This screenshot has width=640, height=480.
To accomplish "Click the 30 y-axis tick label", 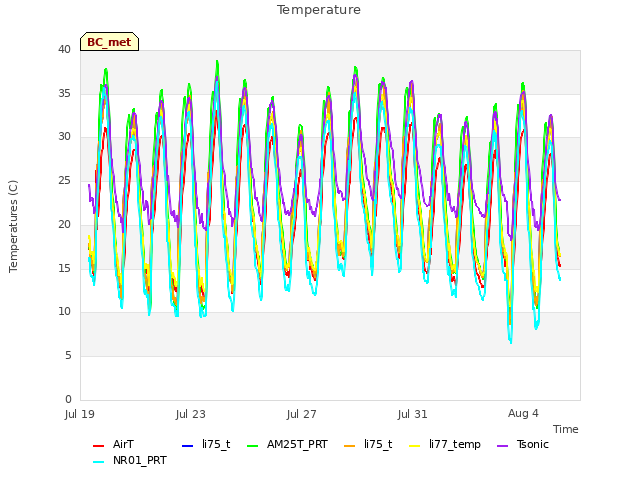I will tap(64, 137).
